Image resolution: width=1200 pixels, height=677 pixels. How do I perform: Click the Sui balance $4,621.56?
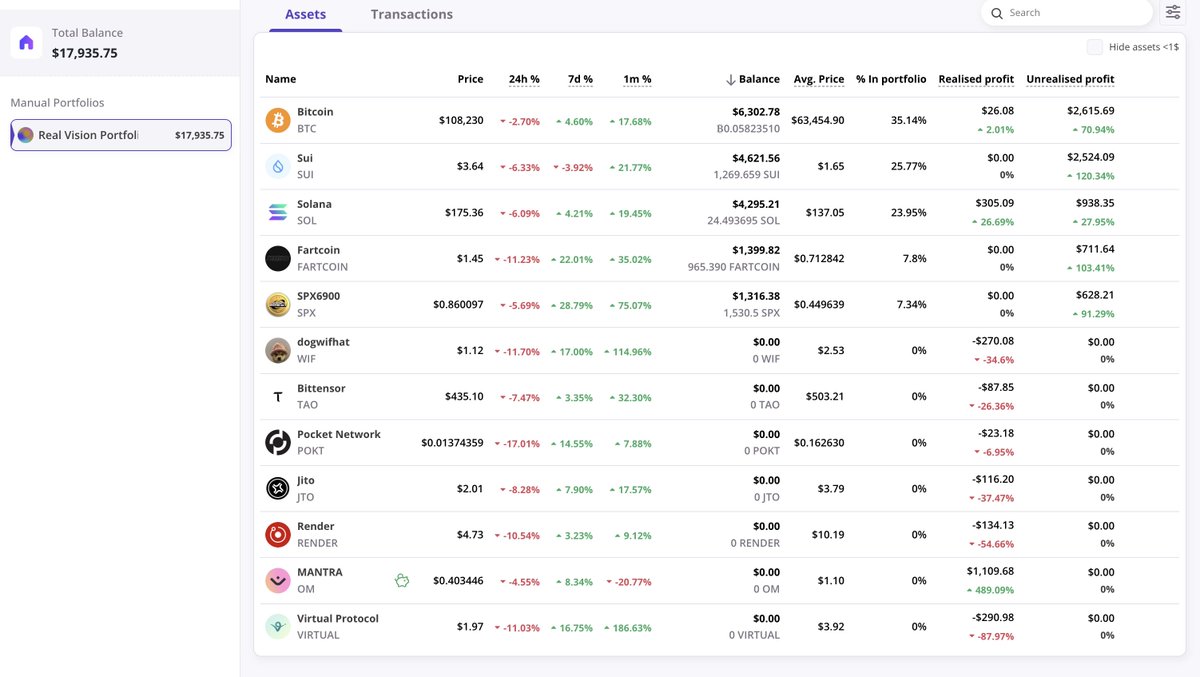coord(756,158)
